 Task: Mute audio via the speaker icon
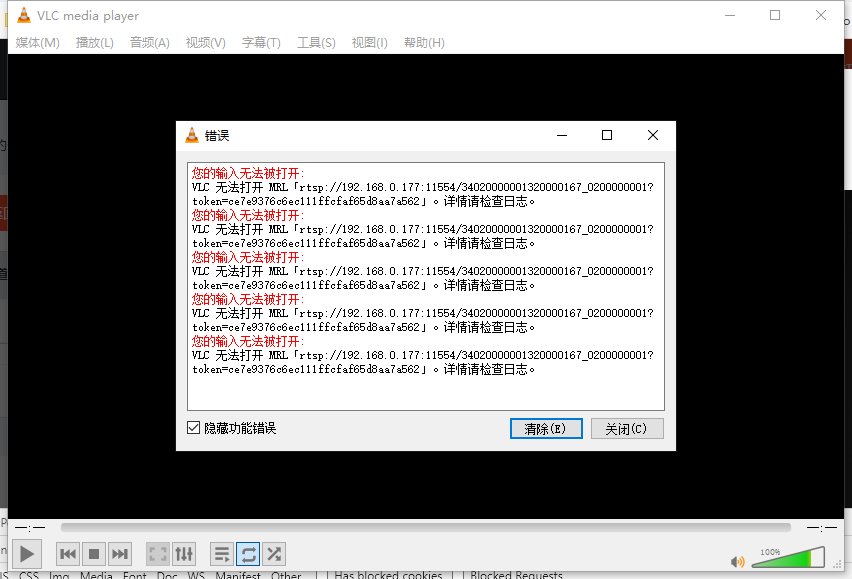[737, 561]
